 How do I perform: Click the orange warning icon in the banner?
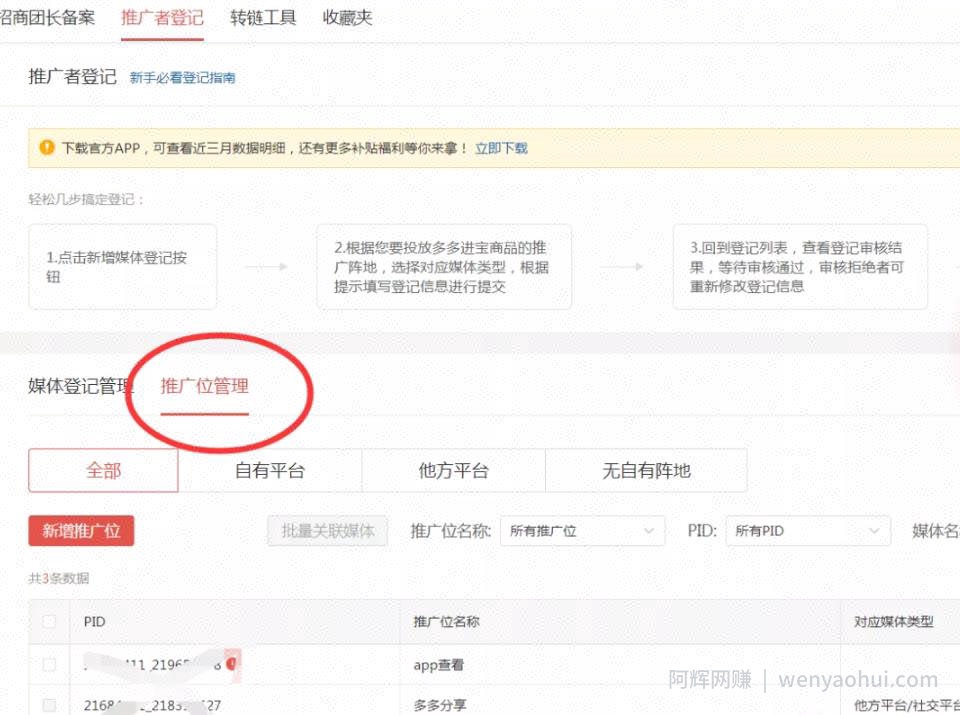[x=47, y=148]
